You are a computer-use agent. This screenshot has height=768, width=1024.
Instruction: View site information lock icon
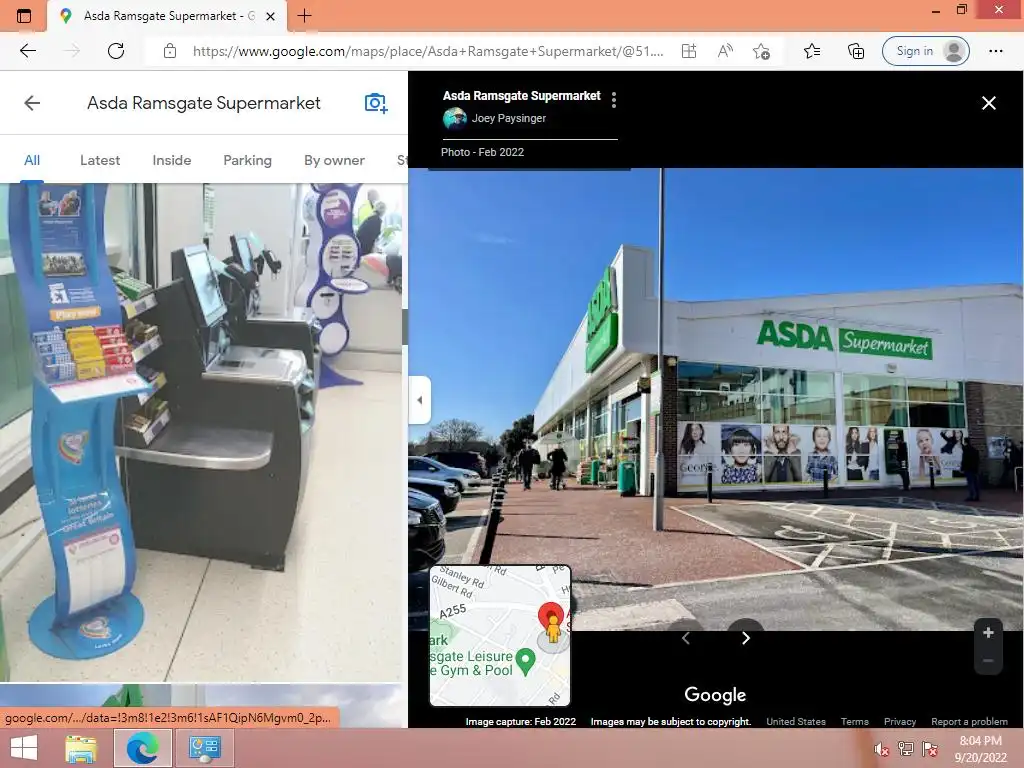tap(170, 51)
